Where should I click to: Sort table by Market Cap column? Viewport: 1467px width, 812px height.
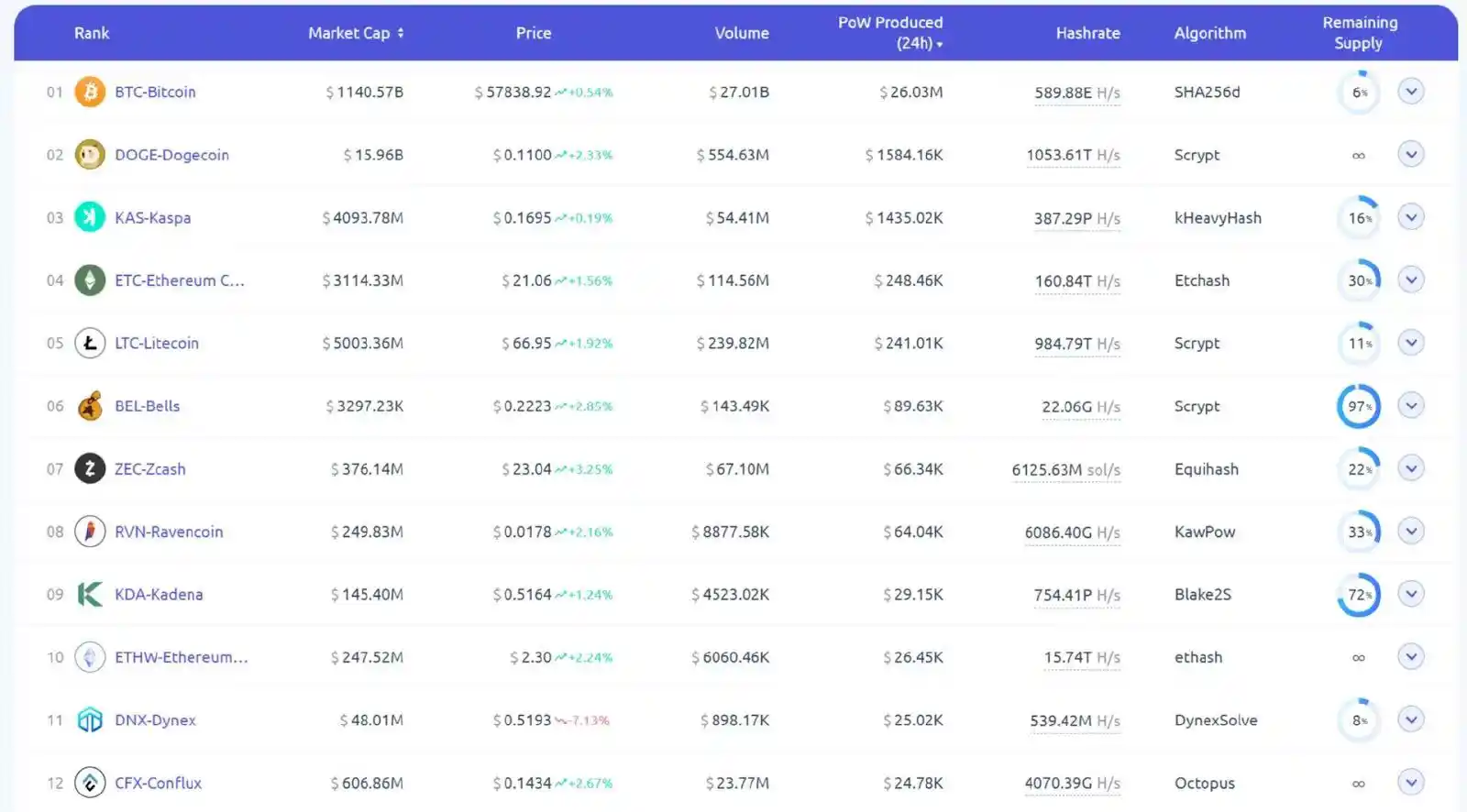pos(355,33)
